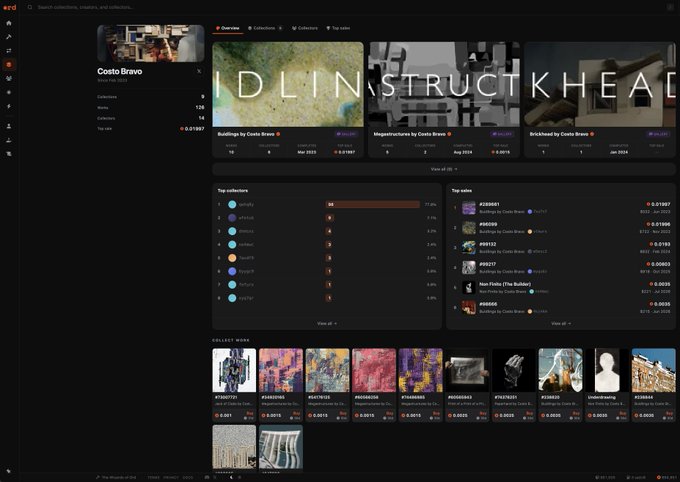This screenshot has height=482, width=680.
Task: Open the single user profile icon in sidebar
Action: [x=9, y=126]
